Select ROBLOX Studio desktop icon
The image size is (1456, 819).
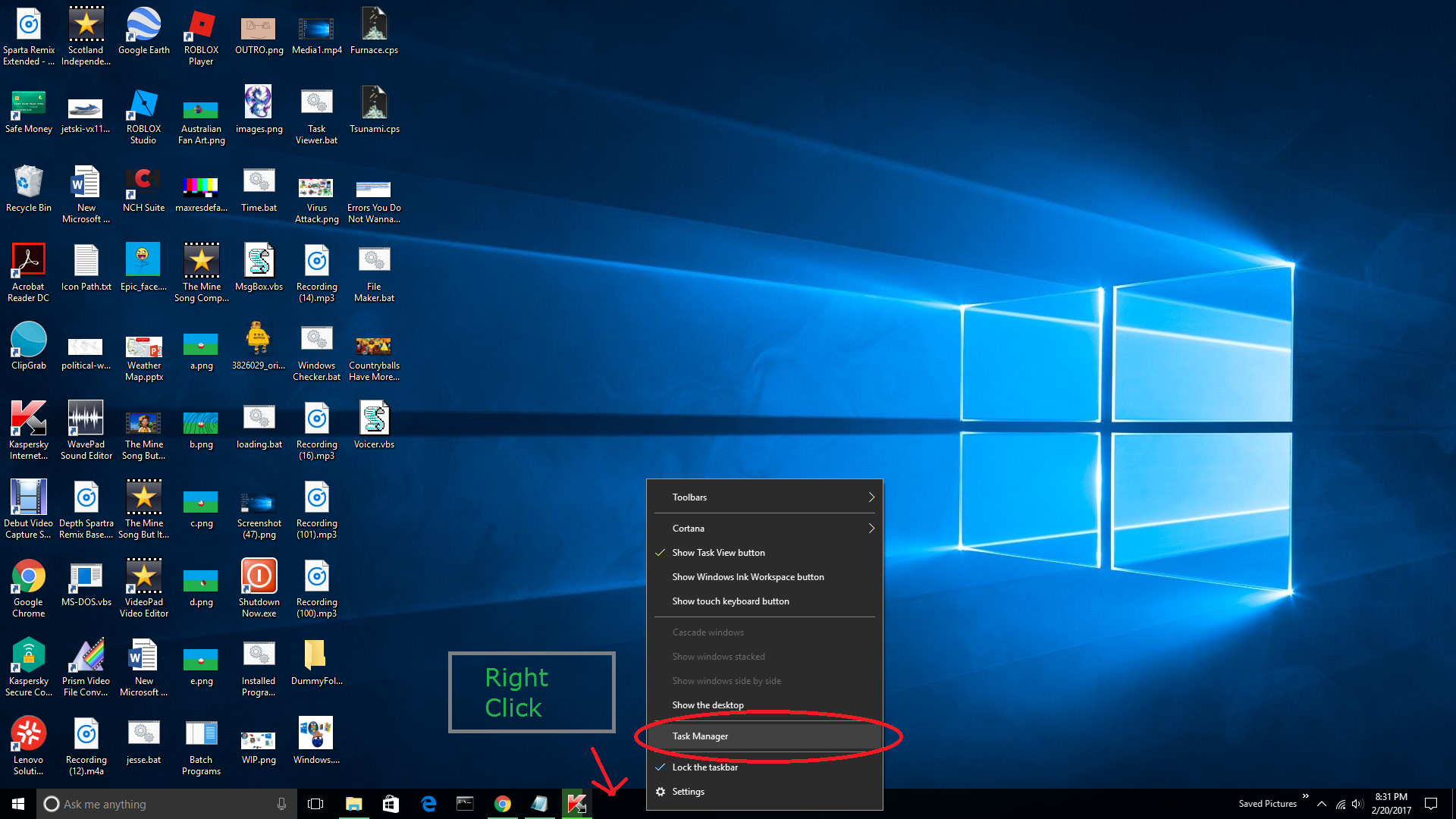(x=143, y=116)
